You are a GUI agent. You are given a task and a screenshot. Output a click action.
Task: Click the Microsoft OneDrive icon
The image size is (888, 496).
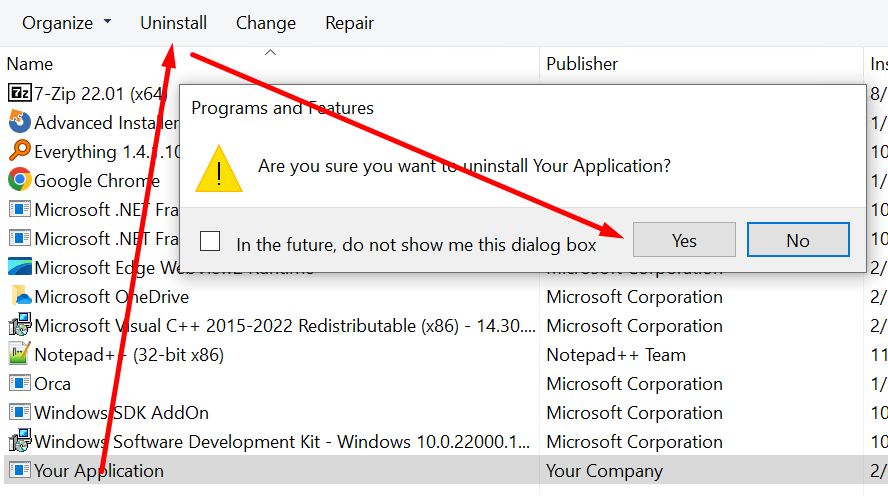[x=20, y=295]
